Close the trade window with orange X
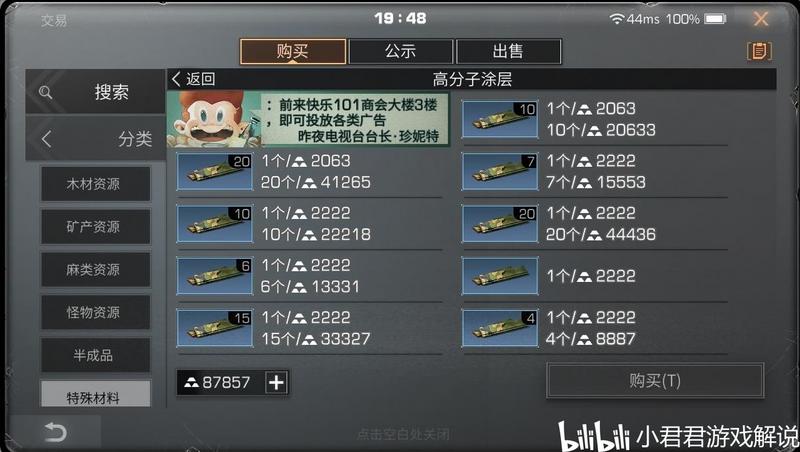The image size is (800, 452). (x=761, y=19)
